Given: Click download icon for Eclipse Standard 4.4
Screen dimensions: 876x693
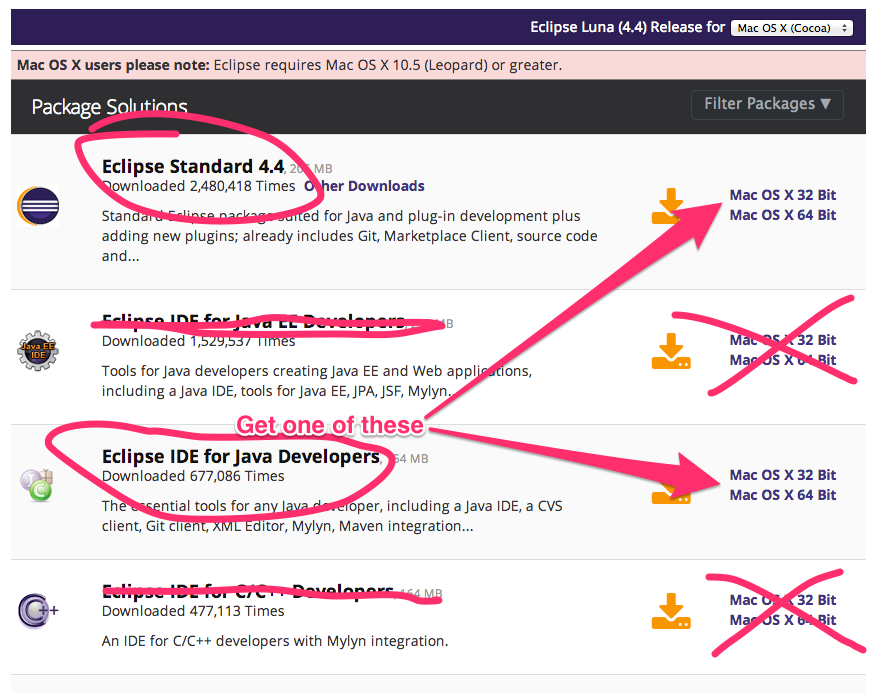Looking at the screenshot, I should click(671, 206).
